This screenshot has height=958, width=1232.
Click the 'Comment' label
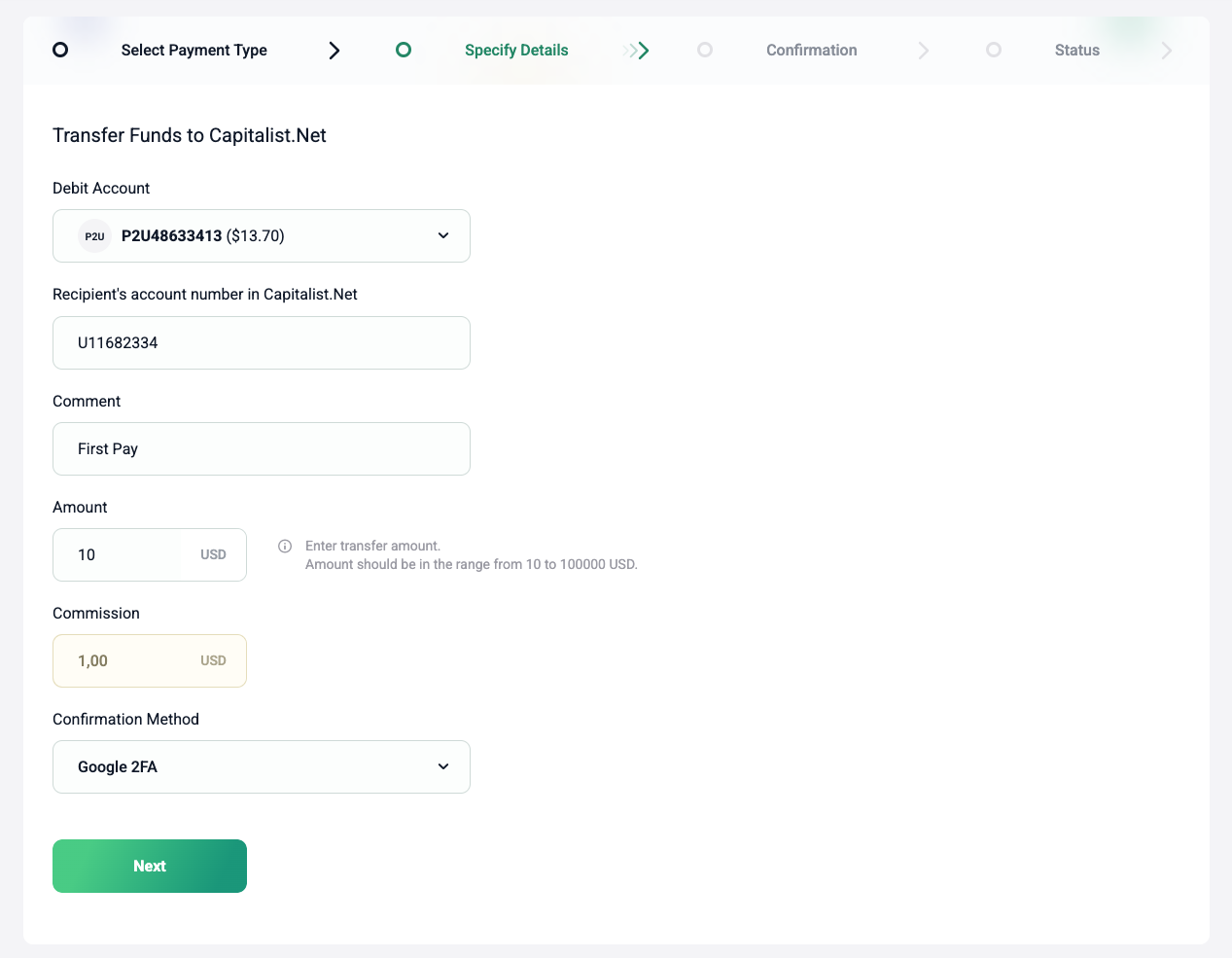(x=87, y=402)
